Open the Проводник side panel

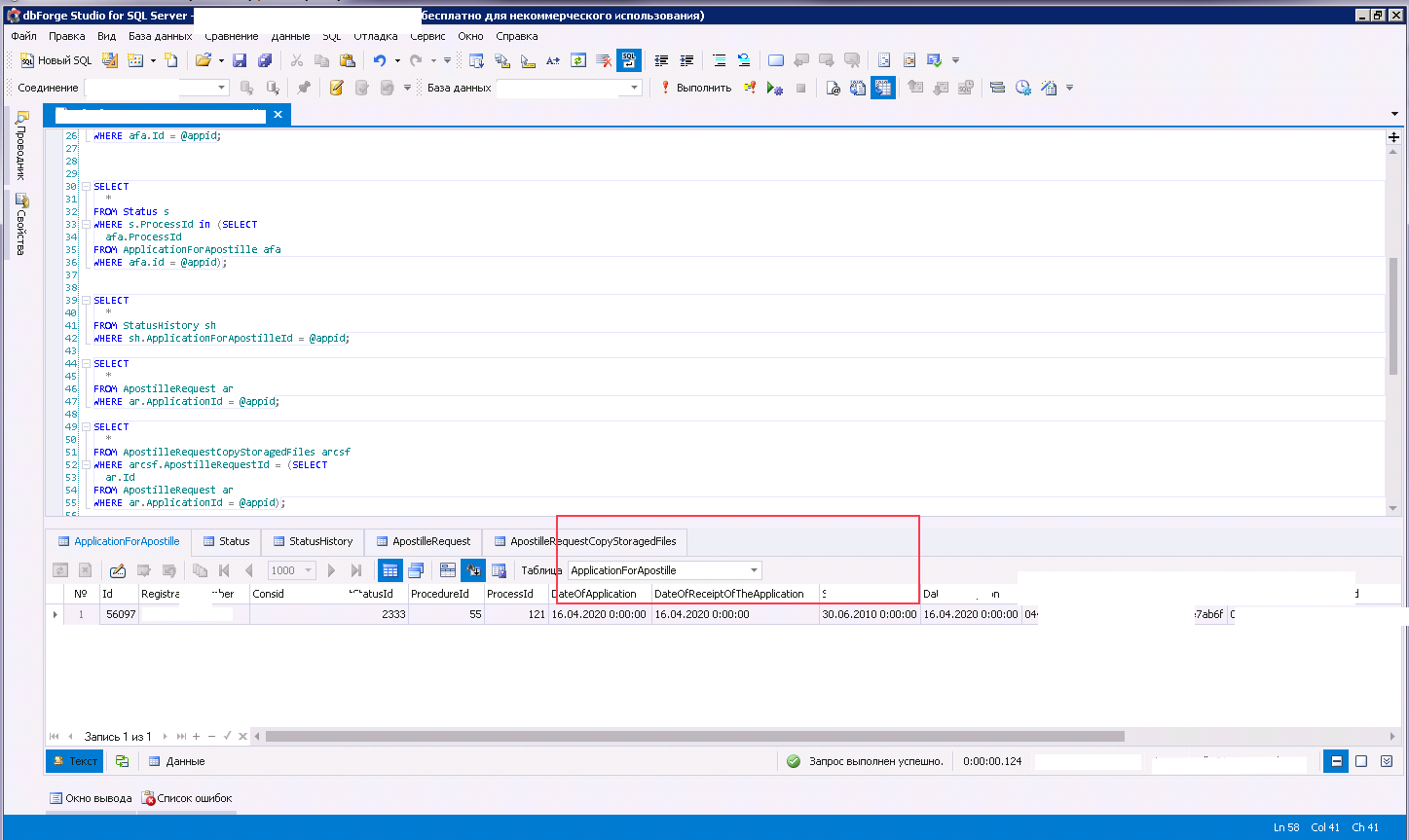pos(21,145)
